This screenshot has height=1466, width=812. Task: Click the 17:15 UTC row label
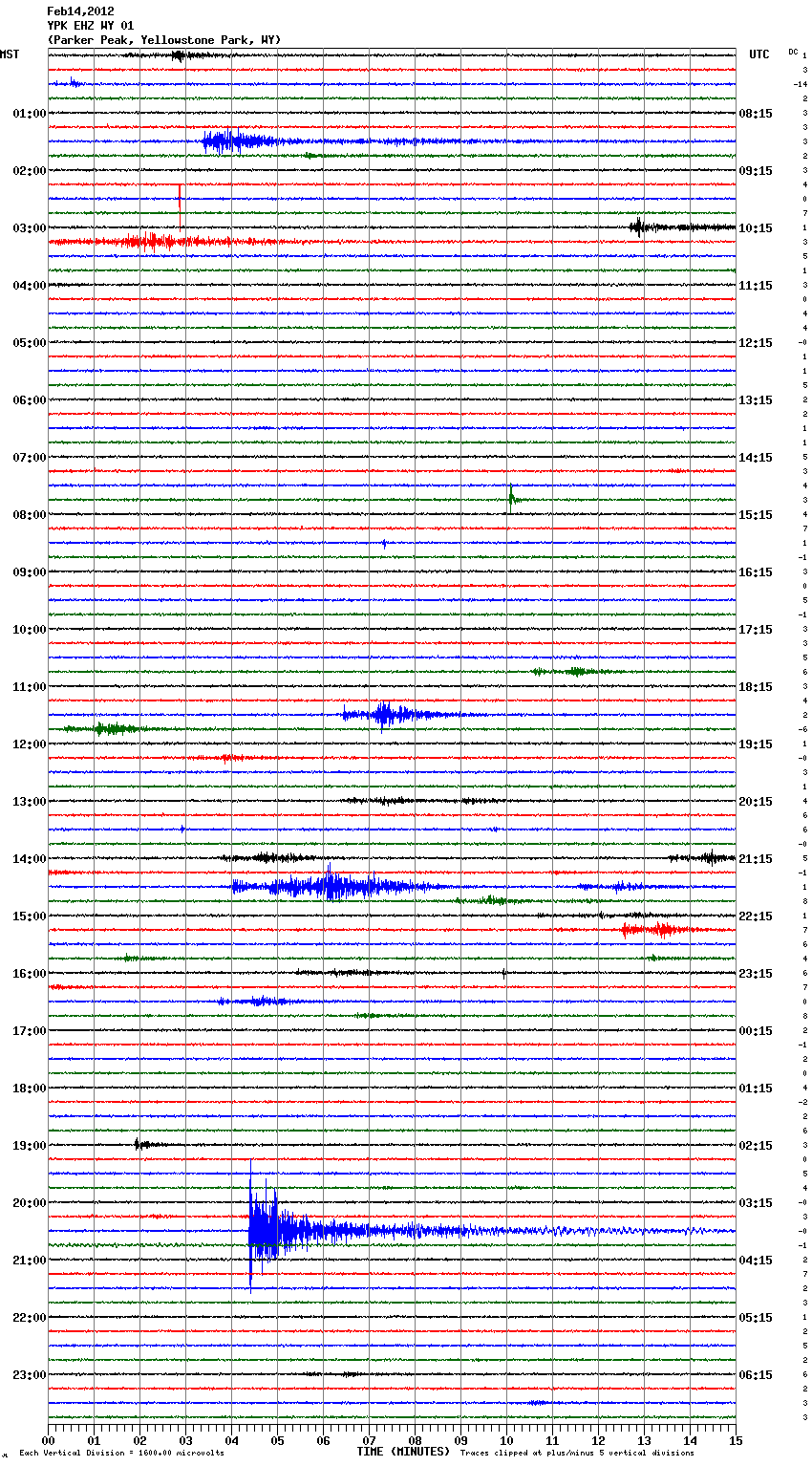coord(756,630)
